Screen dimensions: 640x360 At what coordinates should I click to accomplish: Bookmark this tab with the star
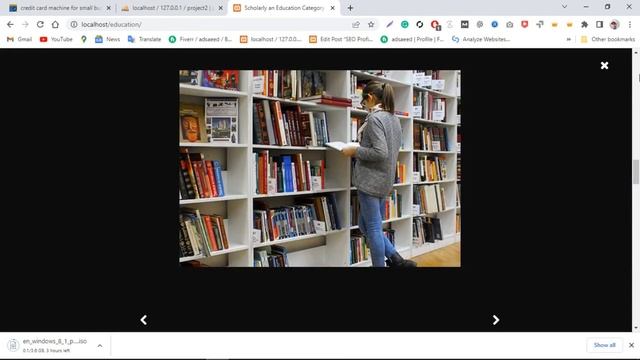point(371,24)
